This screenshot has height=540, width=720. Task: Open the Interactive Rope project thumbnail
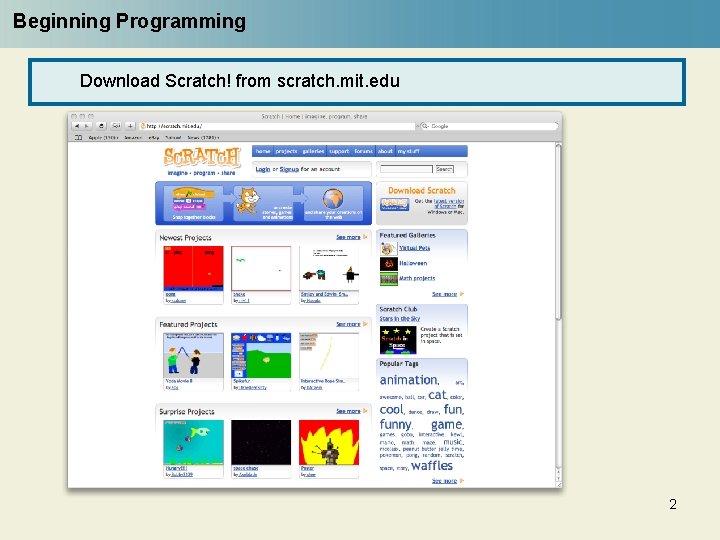click(329, 355)
